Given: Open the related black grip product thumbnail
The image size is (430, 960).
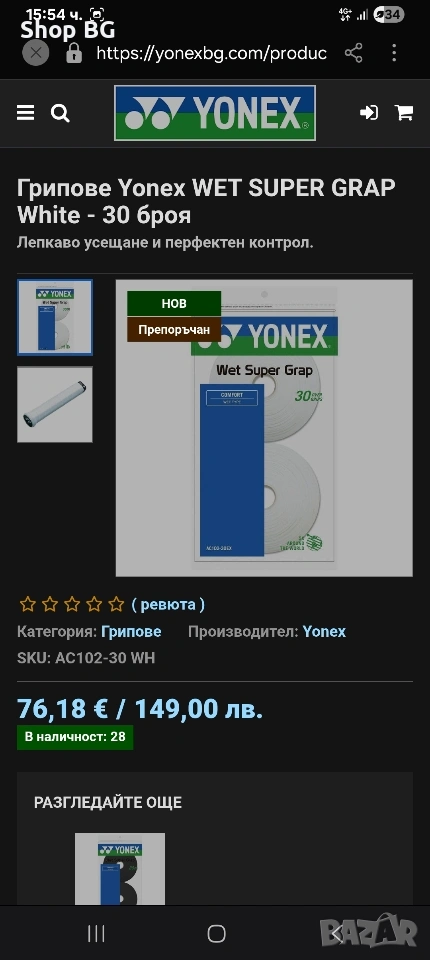Looking at the screenshot, I should pos(120,869).
